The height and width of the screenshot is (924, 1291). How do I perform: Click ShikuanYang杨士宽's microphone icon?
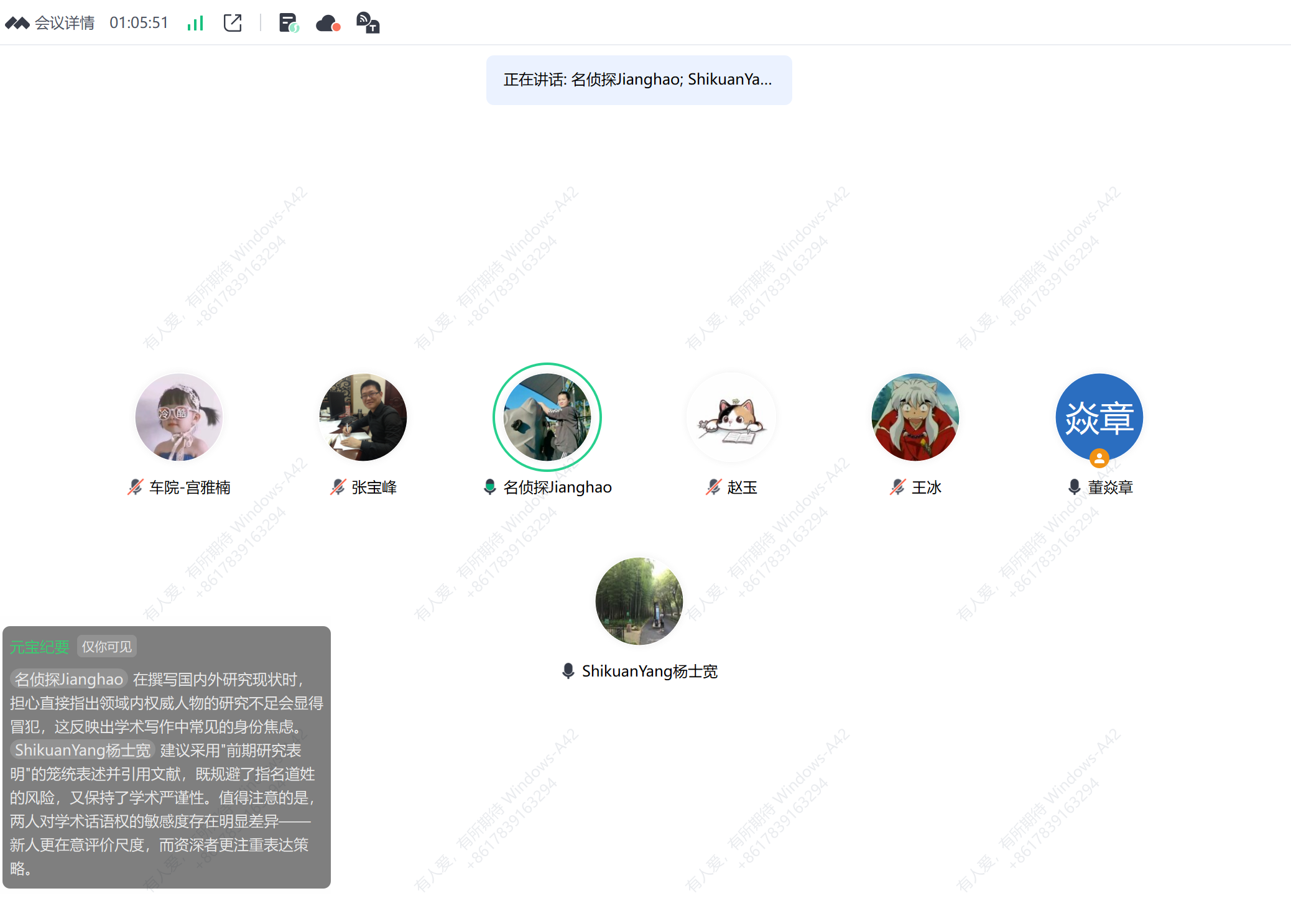568,671
